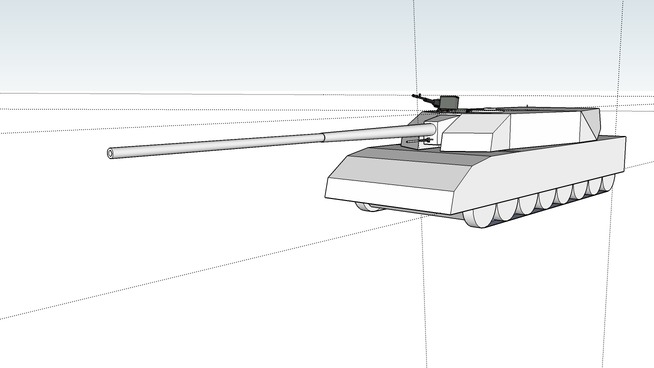Click the machine gun mounted on the turret roof
Screen dimensions: 654x368
tap(426, 100)
